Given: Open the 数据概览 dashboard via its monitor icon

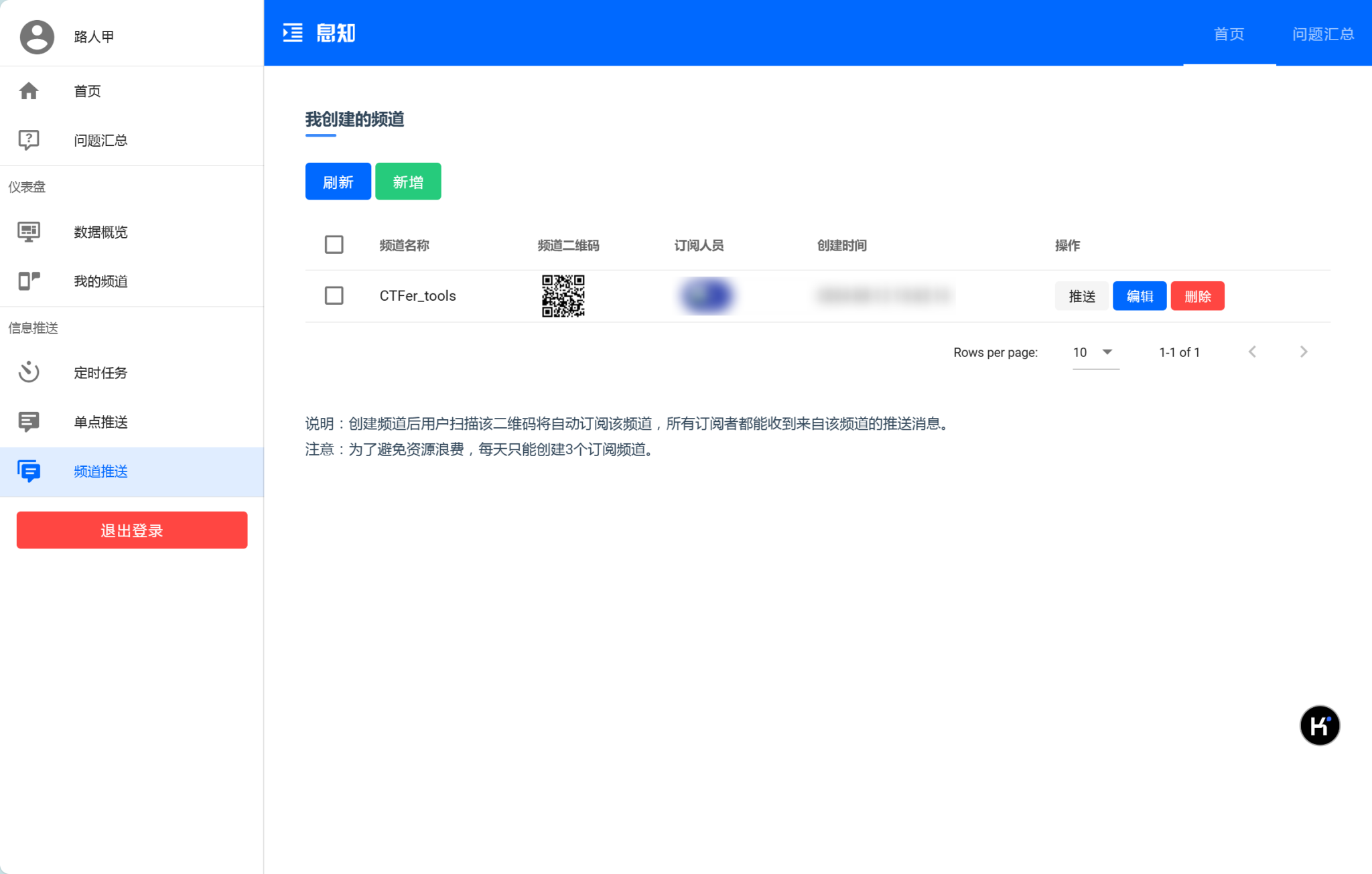Looking at the screenshot, I should (29, 232).
